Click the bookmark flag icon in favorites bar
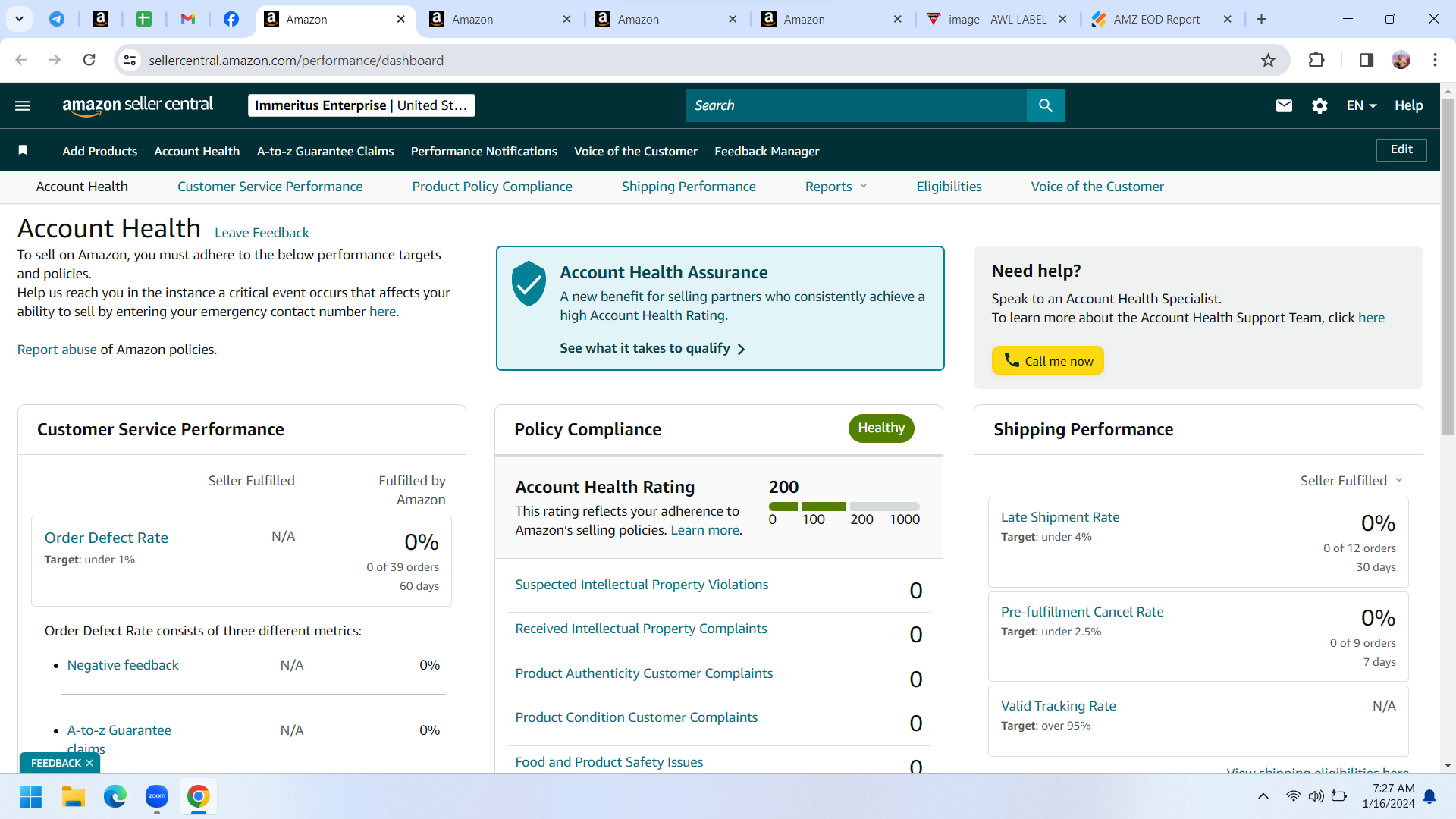 (23, 150)
